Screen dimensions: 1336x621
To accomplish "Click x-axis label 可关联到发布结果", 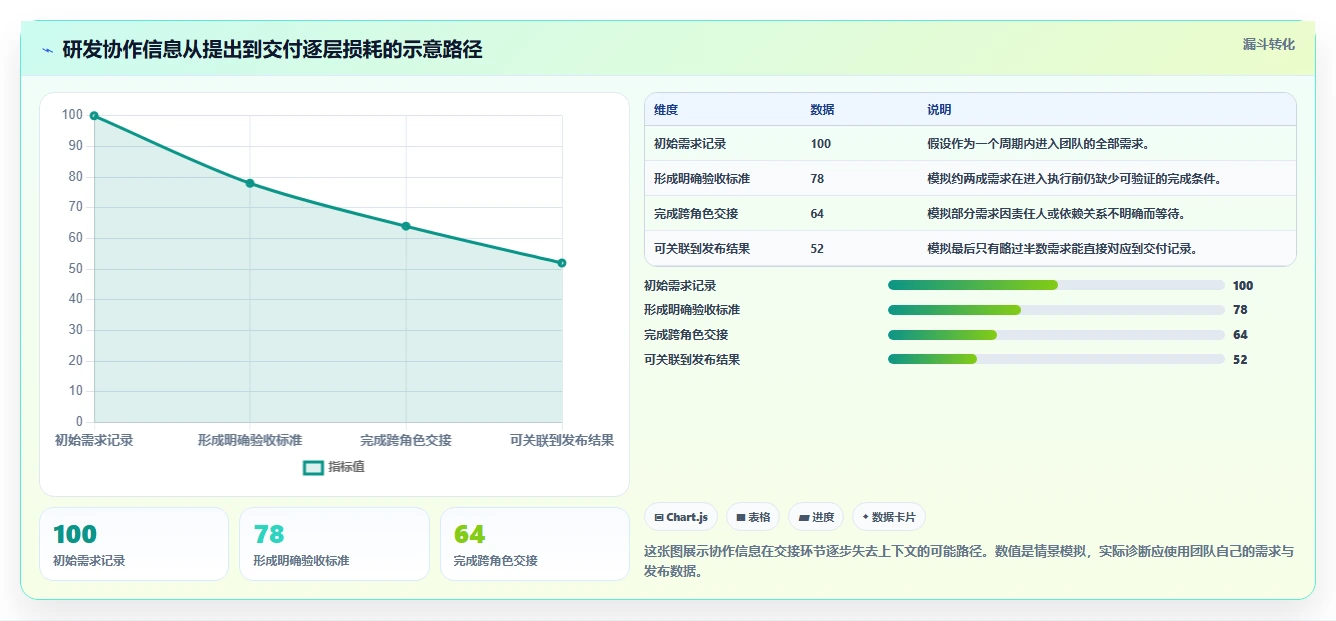I will coord(561,440).
